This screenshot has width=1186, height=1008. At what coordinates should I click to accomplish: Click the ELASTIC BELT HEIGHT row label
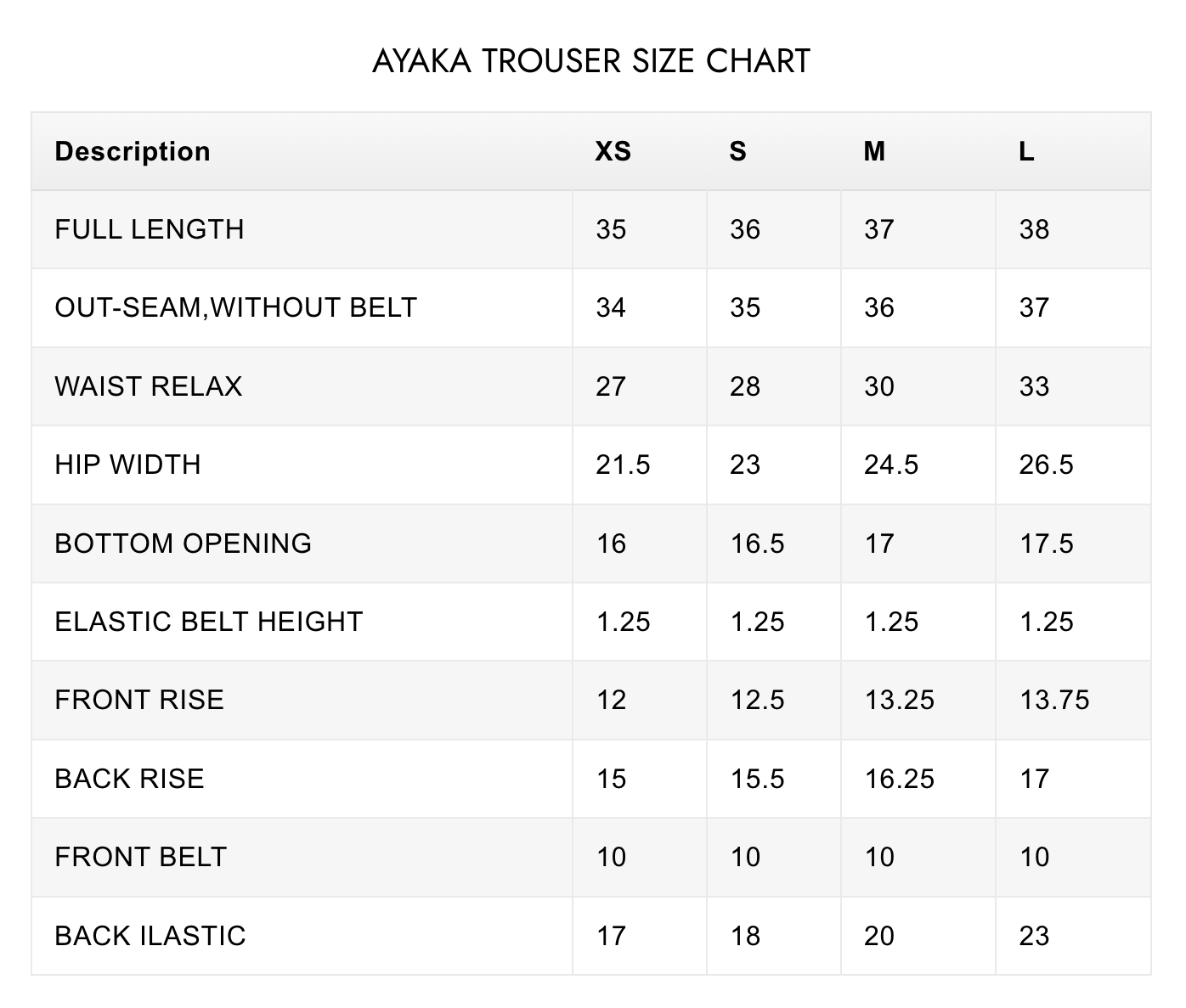[209, 622]
